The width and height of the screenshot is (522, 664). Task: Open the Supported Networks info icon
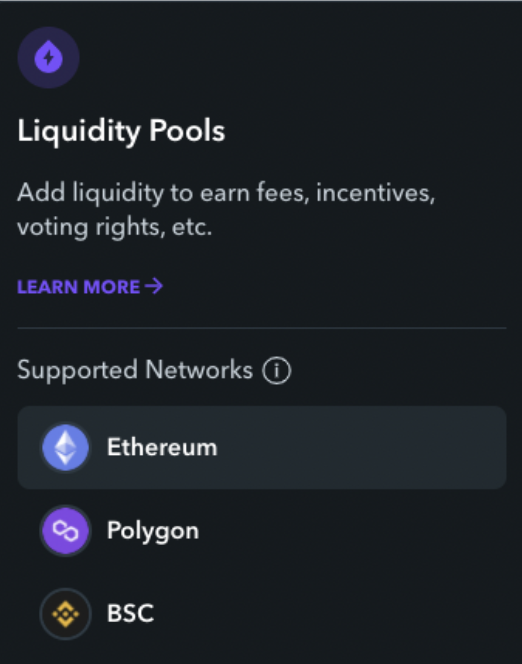276,371
